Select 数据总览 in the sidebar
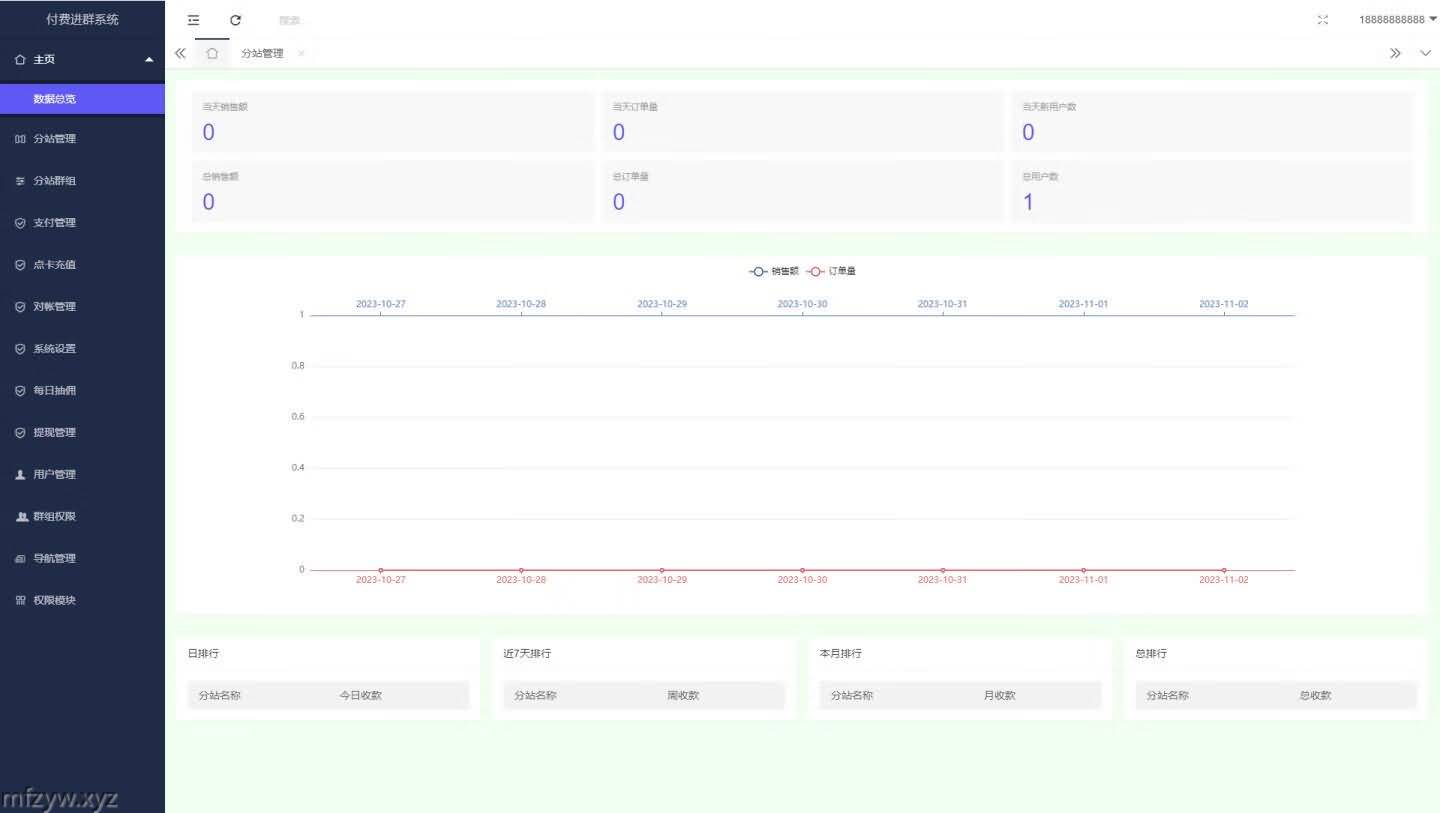 55,99
